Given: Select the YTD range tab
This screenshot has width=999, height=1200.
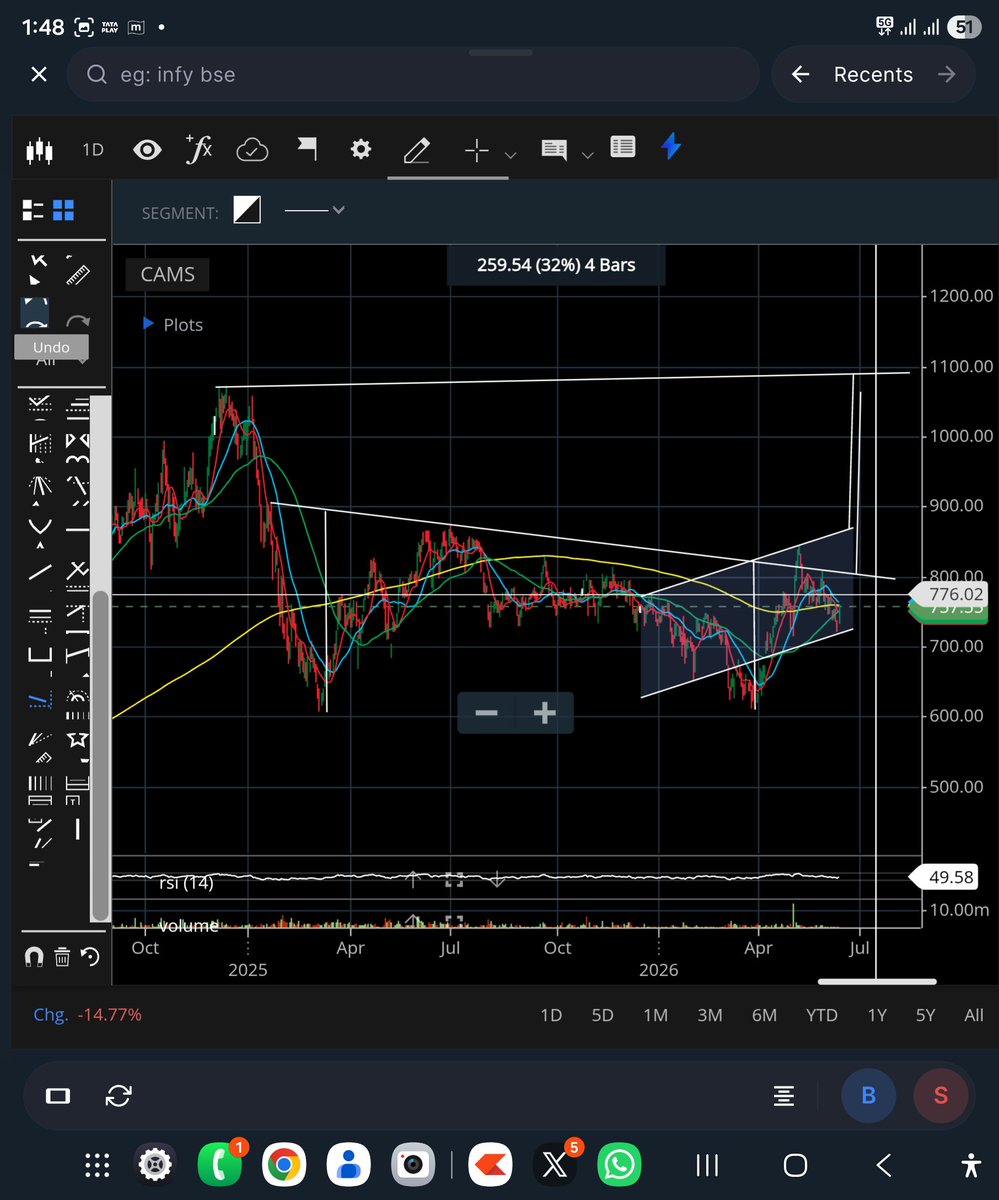Looking at the screenshot, I should click(822, 1015).
